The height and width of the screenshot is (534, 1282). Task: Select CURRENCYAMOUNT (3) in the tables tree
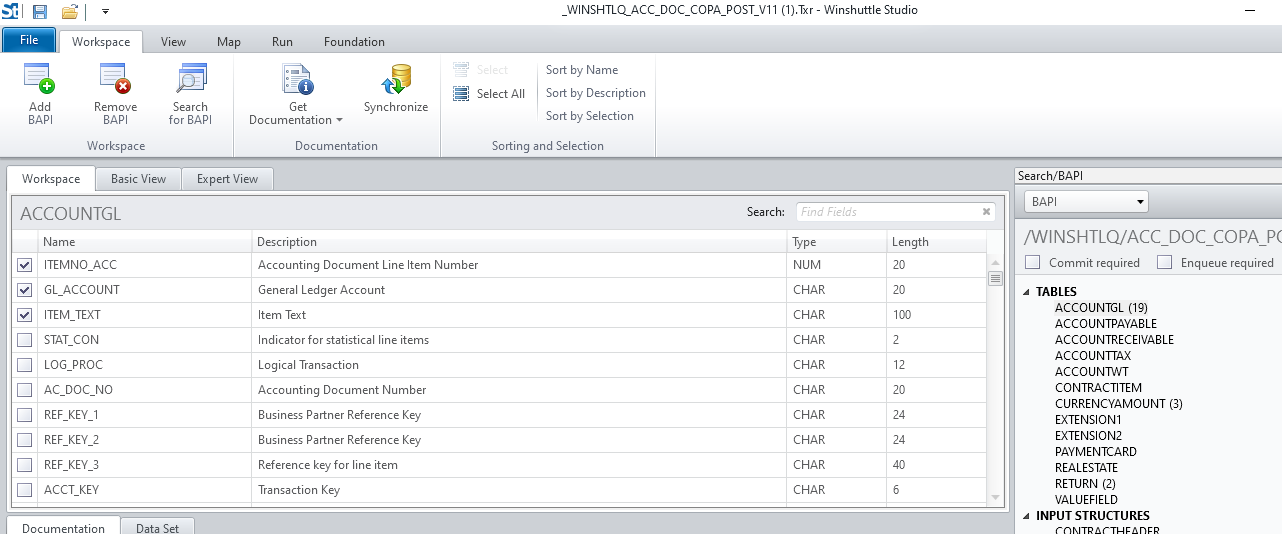(1119, 404)
